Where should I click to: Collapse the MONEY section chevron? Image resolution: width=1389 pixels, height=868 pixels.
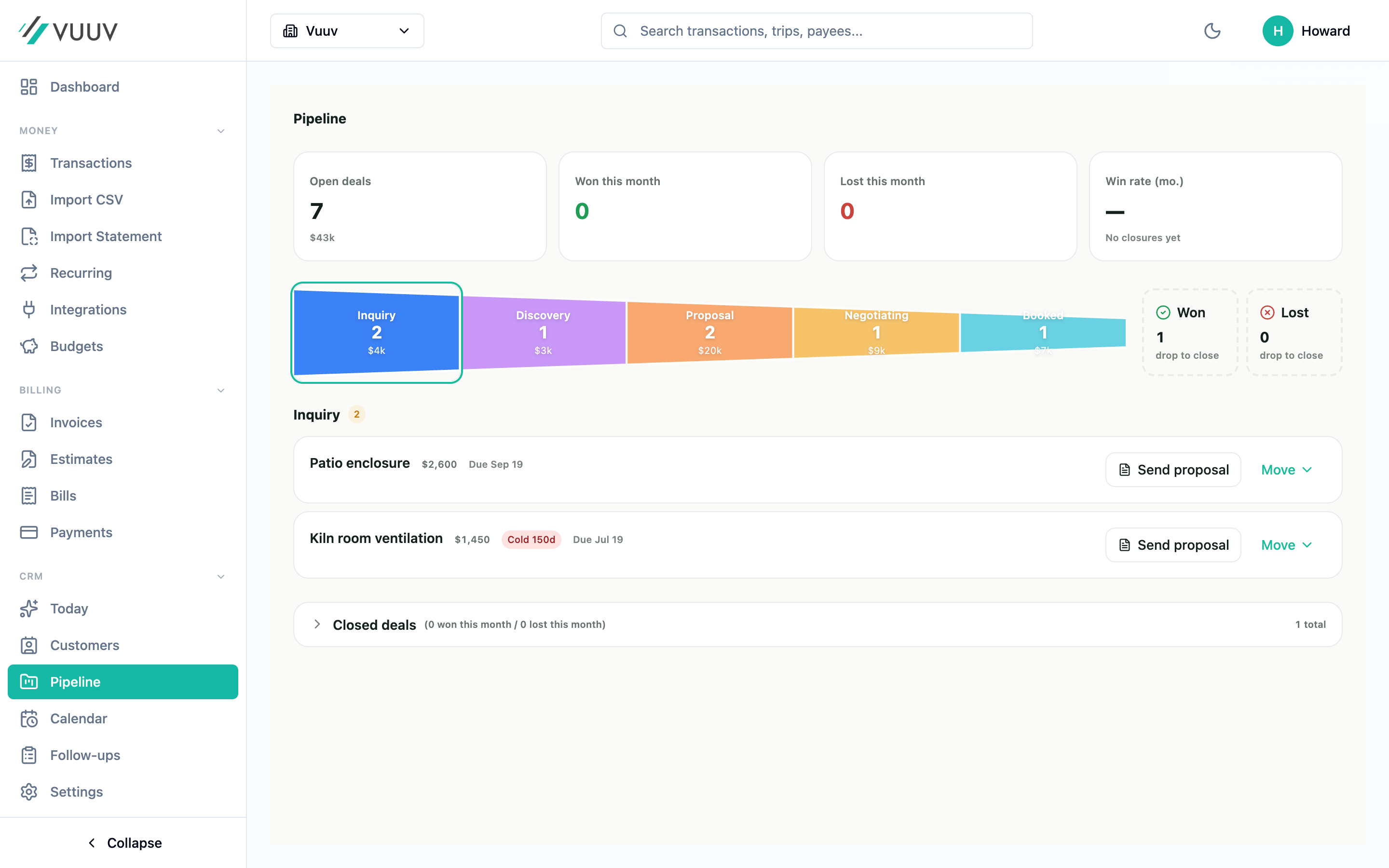[x=221, y=131]
